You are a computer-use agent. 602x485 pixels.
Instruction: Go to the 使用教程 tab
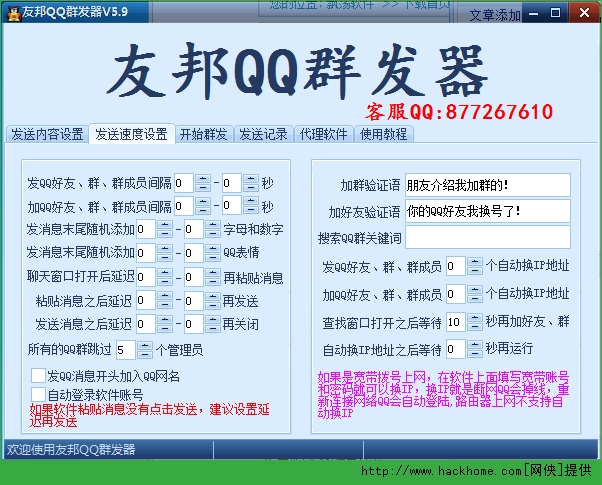384,134
